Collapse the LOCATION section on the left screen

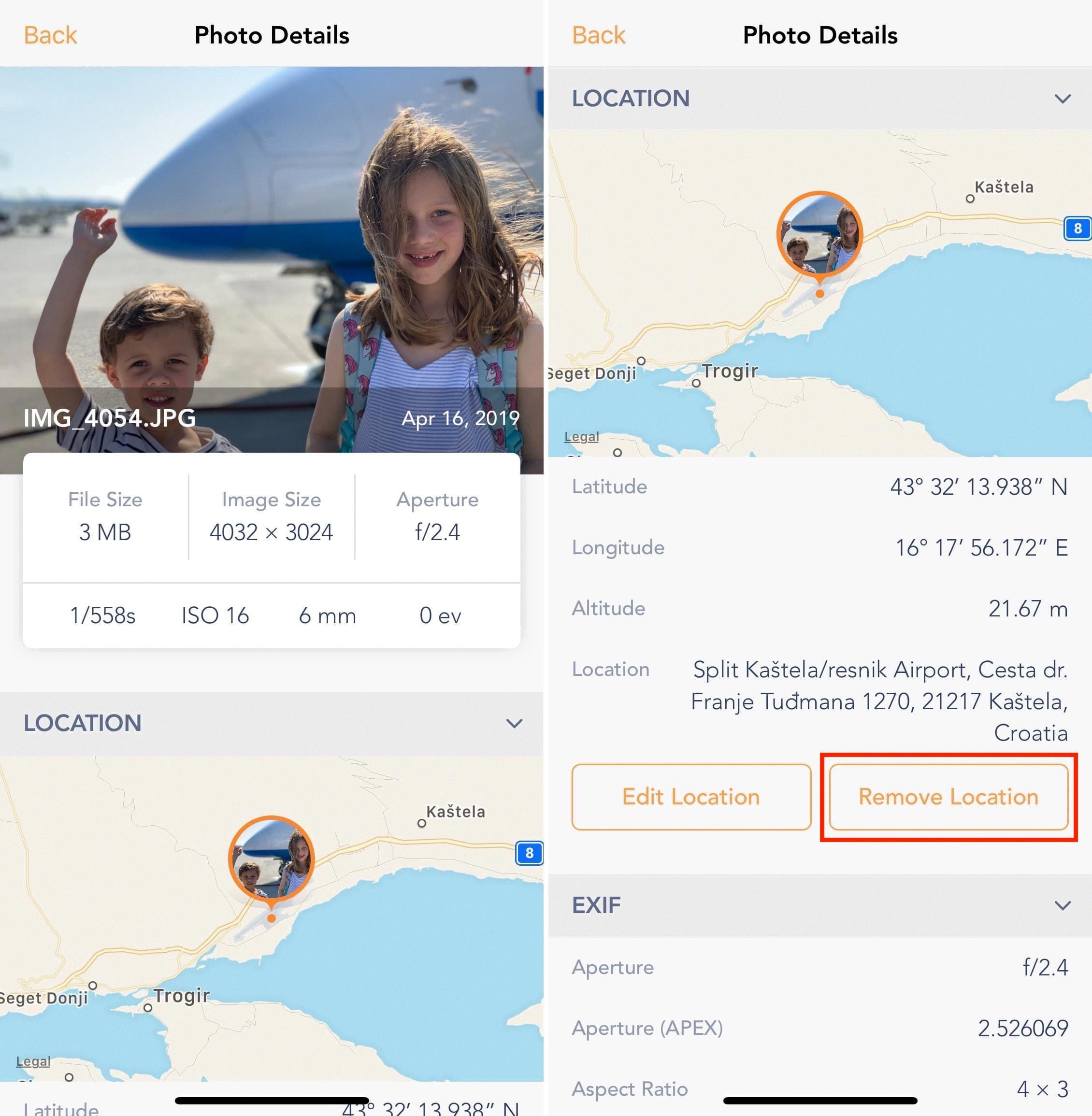click(x=514, y=723)
